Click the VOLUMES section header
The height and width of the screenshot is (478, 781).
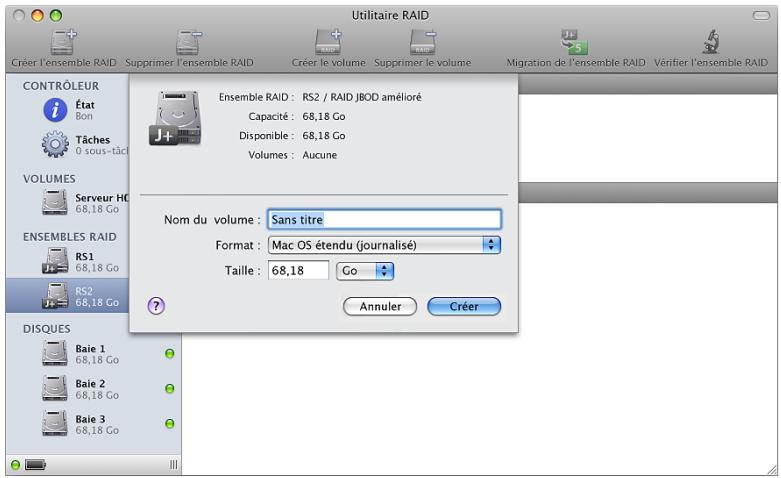49,179
